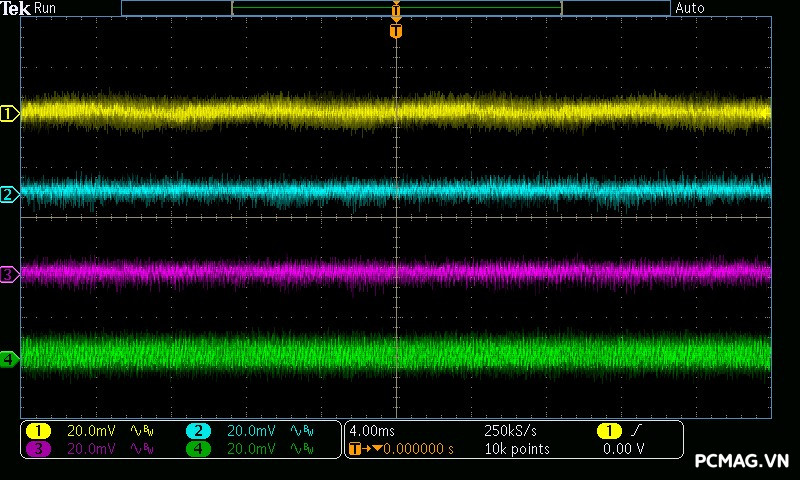The image size is (800, 480).
Task: Click the Tek logo in corner
Action: [x=16, y=8]
